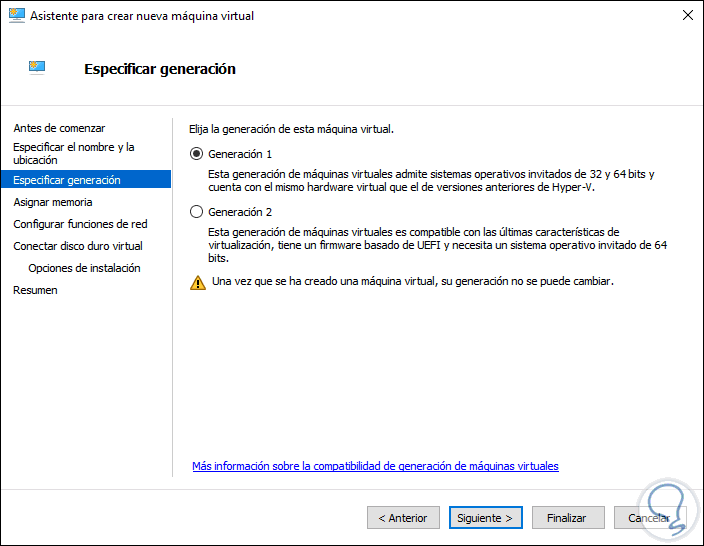Go to Conectar disco duro virtual step
Viewport: 704px width, 546px height.
pyautogui.click(x=78, y=246)
